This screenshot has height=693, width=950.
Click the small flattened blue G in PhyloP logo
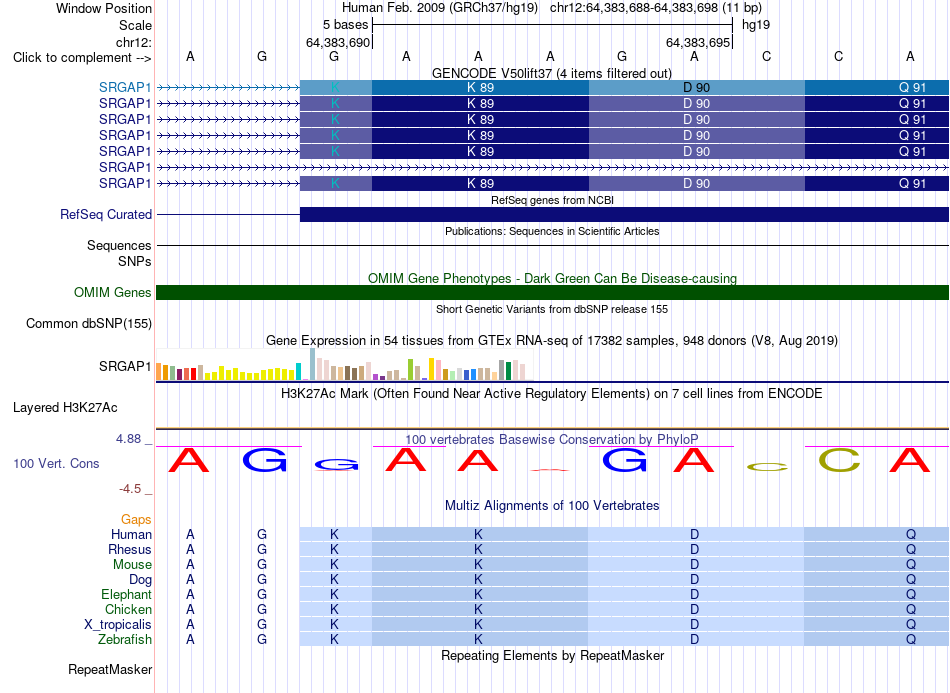(336, 465)
